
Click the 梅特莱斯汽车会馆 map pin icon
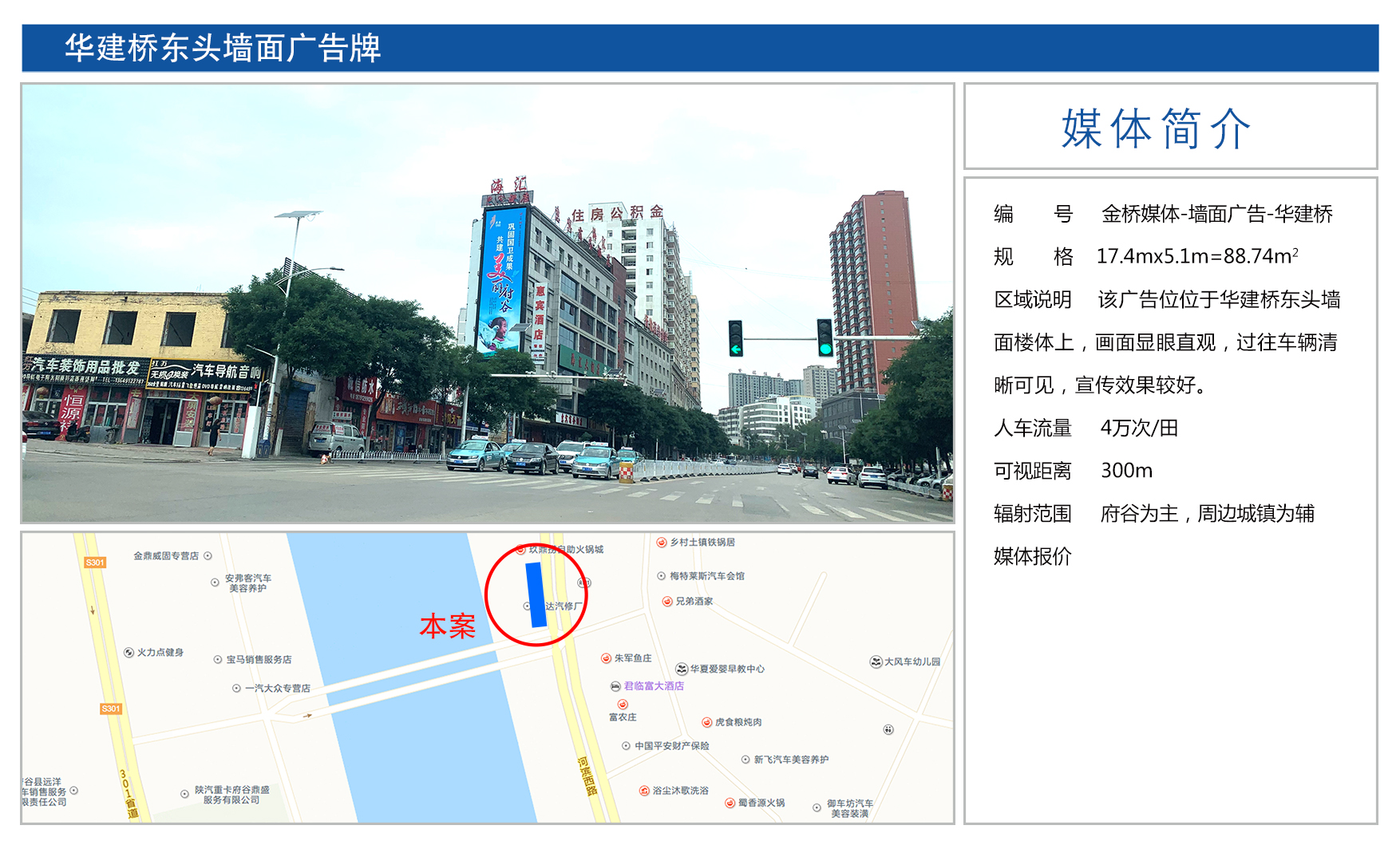click(661, 576)
